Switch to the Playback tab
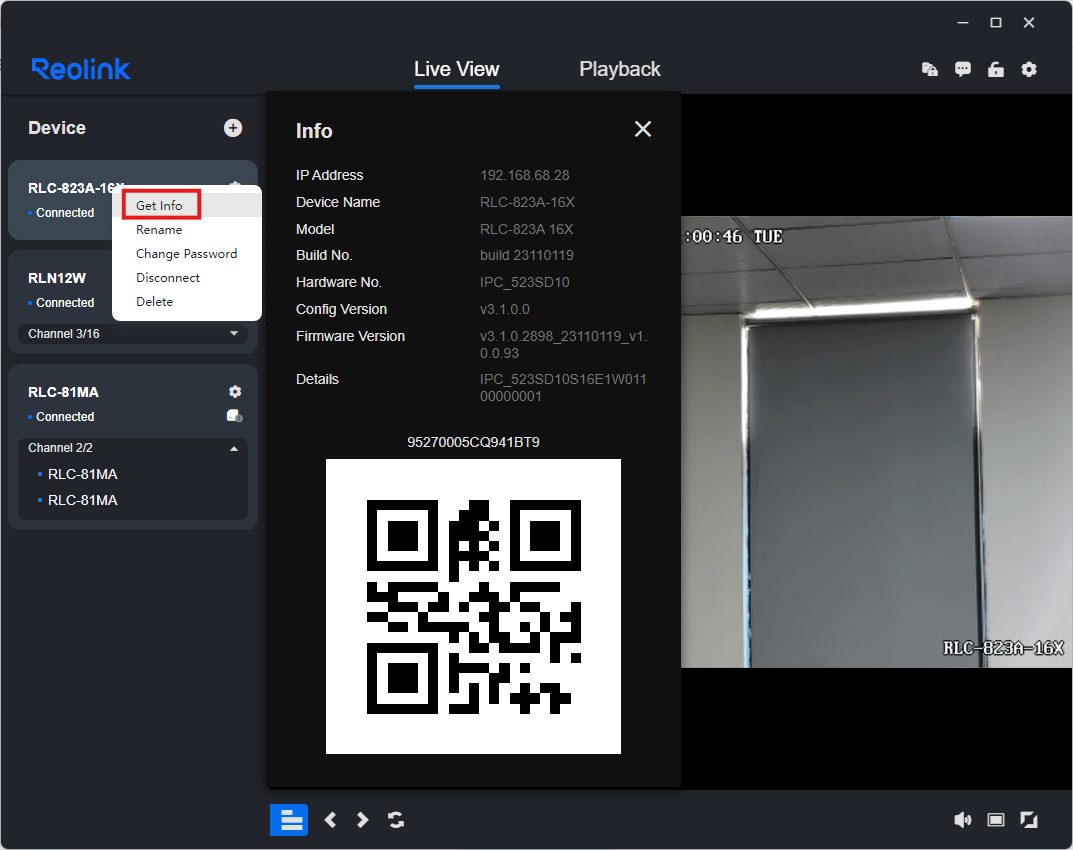The image size is (1073, 850). 620,69
